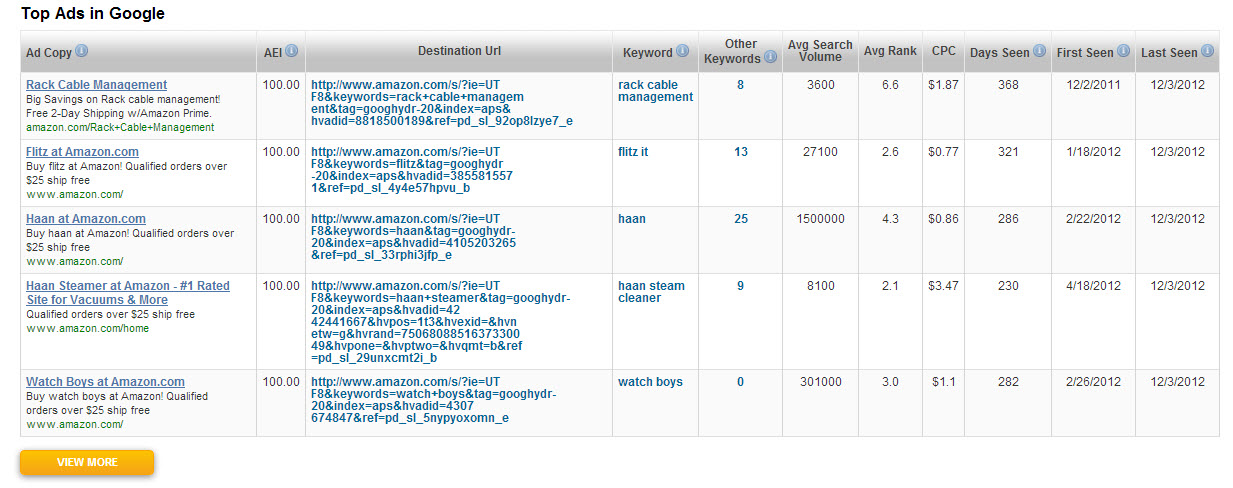The image size is (1233, 488).
Task: Click other keywords count 9
Action: [x=741, y=286]
